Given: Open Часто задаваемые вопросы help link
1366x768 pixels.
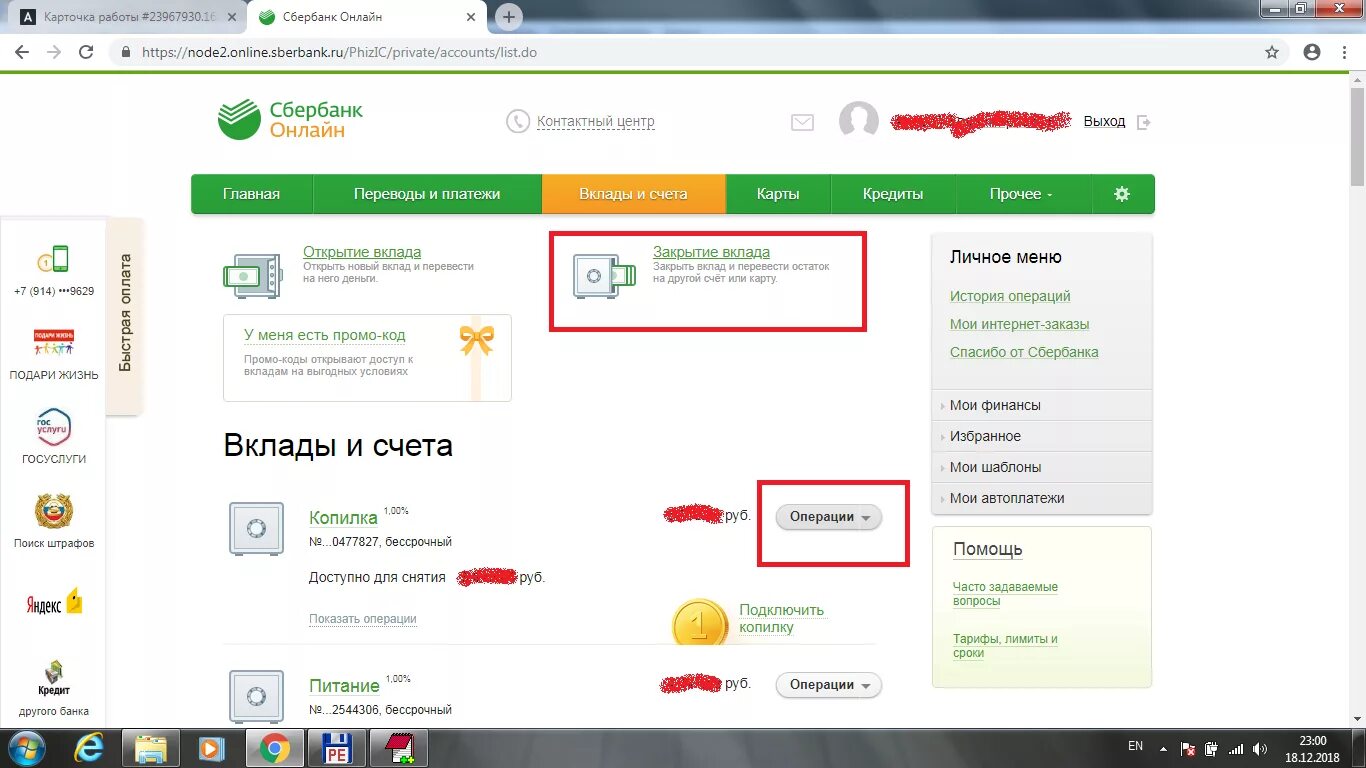Looking at the screenshot, I should tap(1005, 594).
